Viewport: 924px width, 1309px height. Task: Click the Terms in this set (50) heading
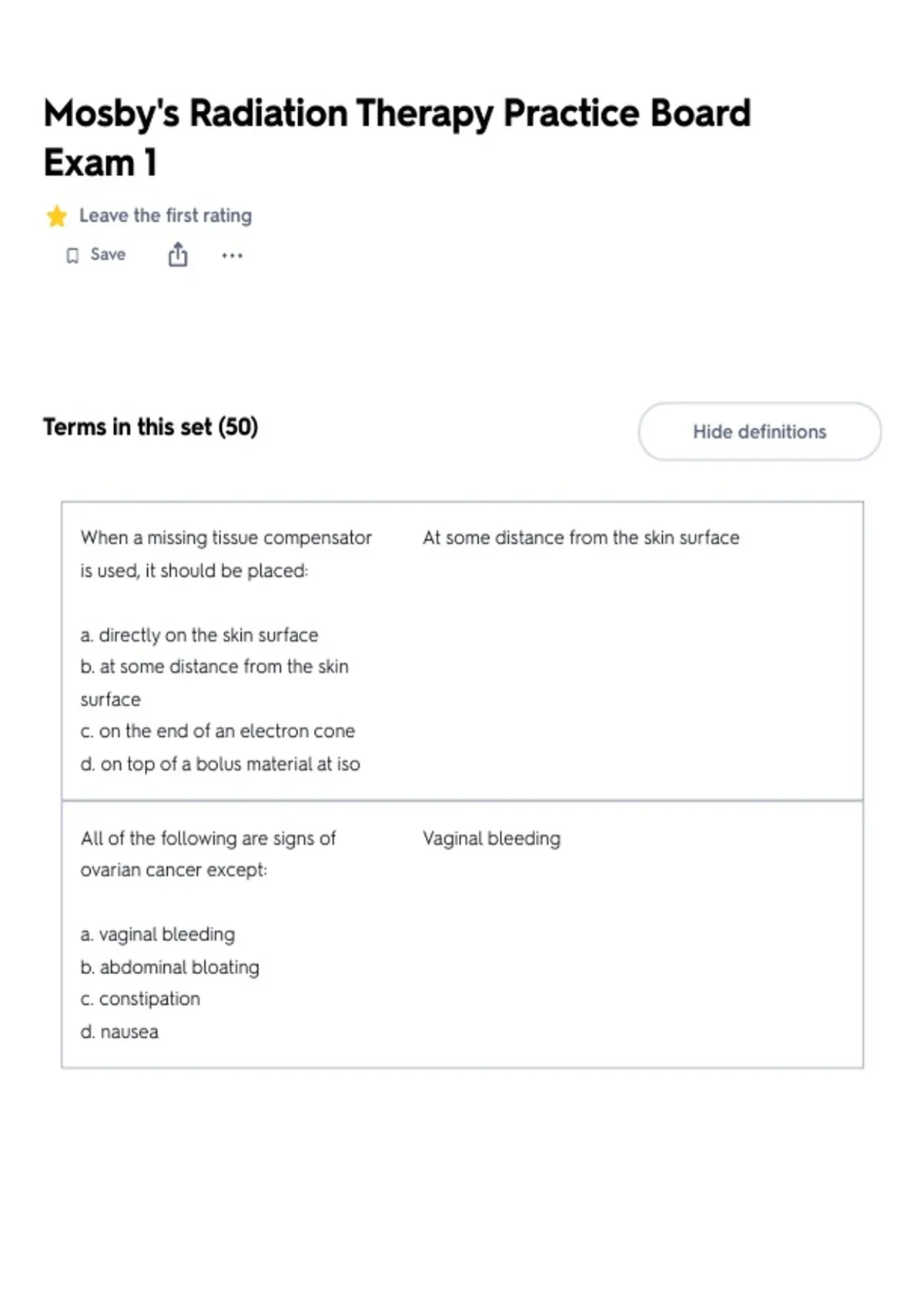(151, 427)
